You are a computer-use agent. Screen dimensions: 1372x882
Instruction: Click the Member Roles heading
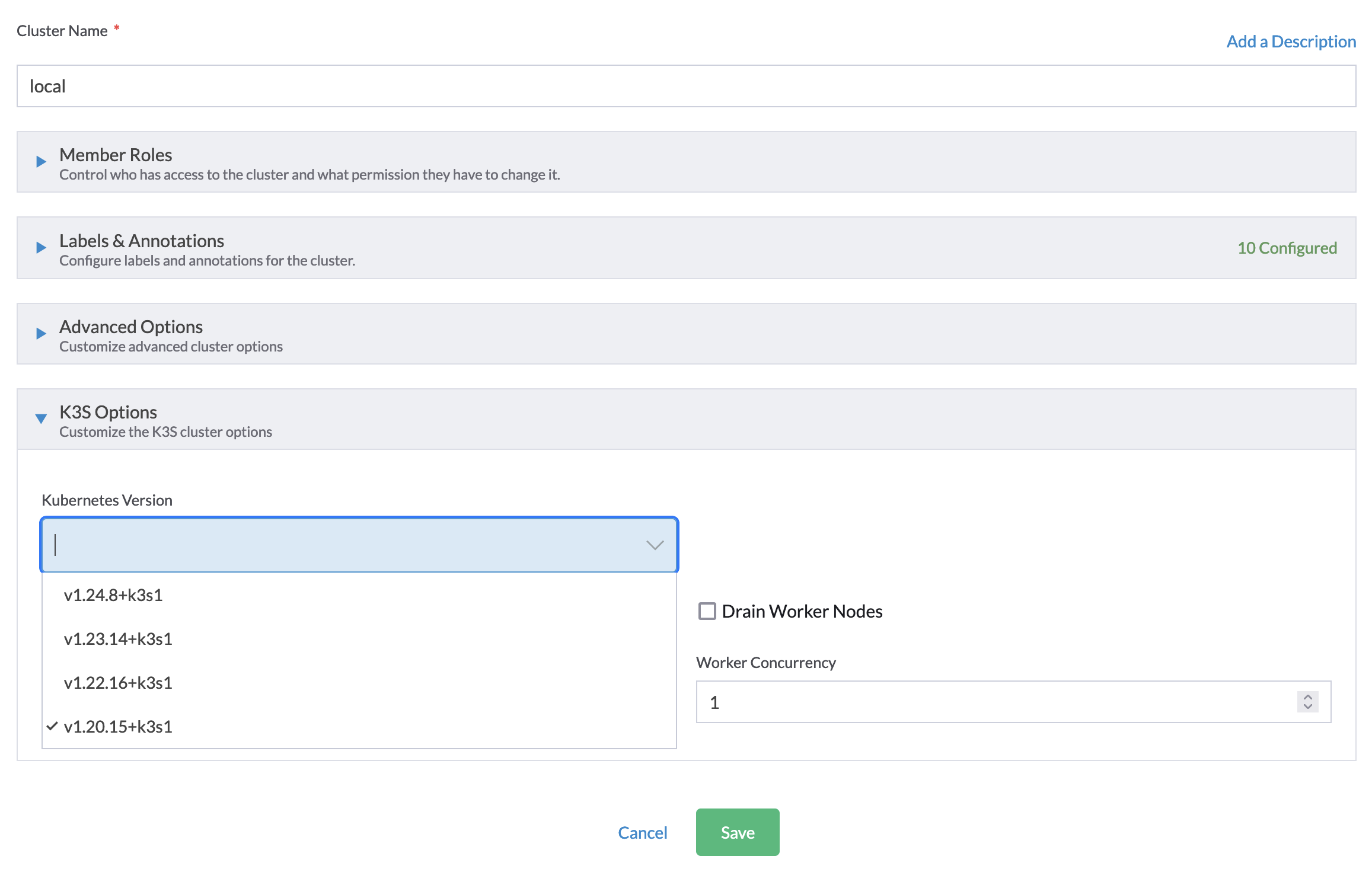pos(116,155)
